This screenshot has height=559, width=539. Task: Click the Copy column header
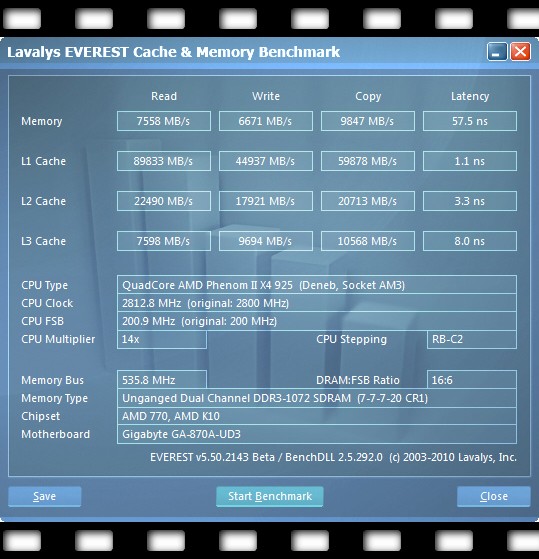tap(368, 96)
